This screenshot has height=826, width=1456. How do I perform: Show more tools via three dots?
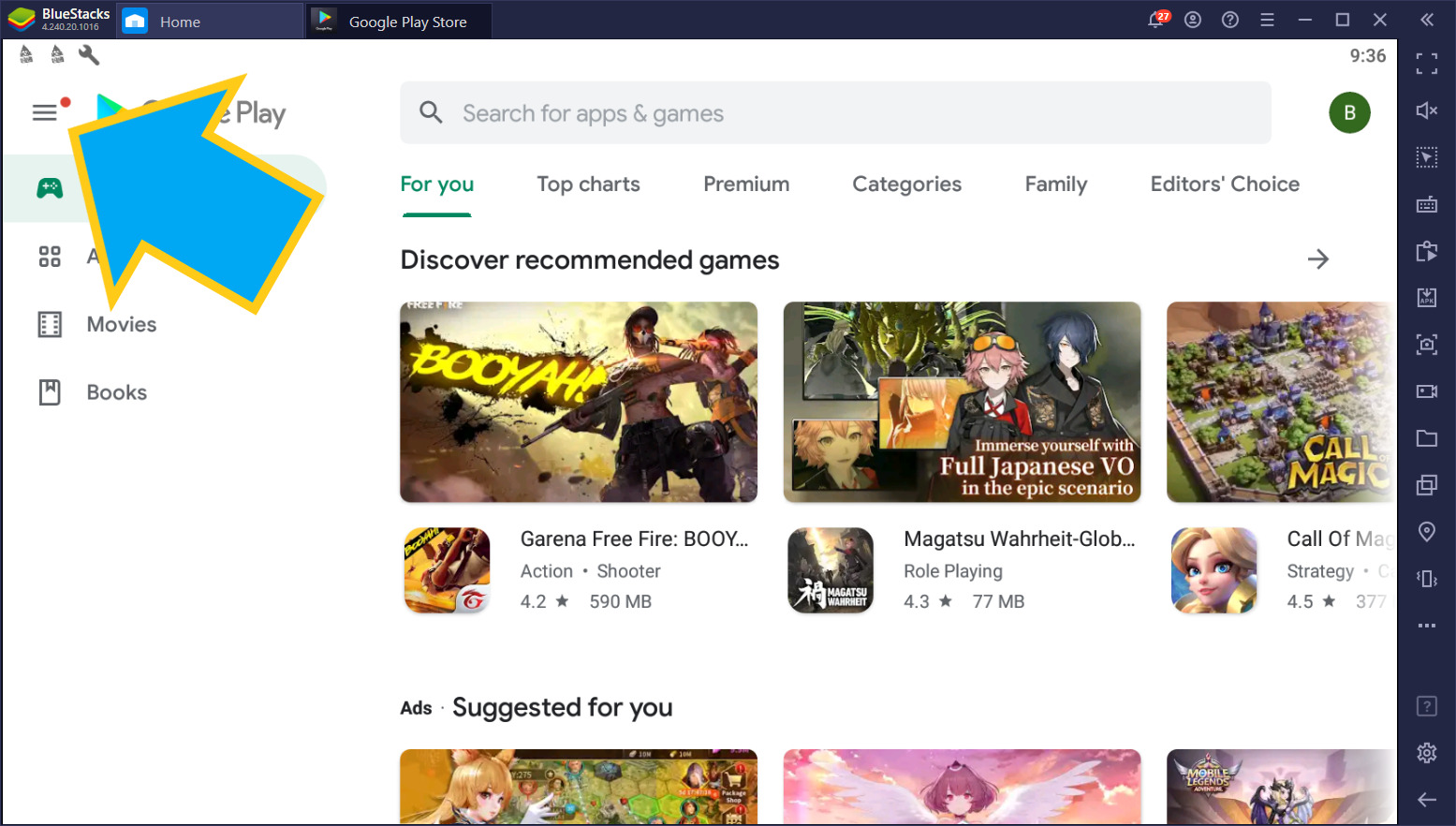1426,626
